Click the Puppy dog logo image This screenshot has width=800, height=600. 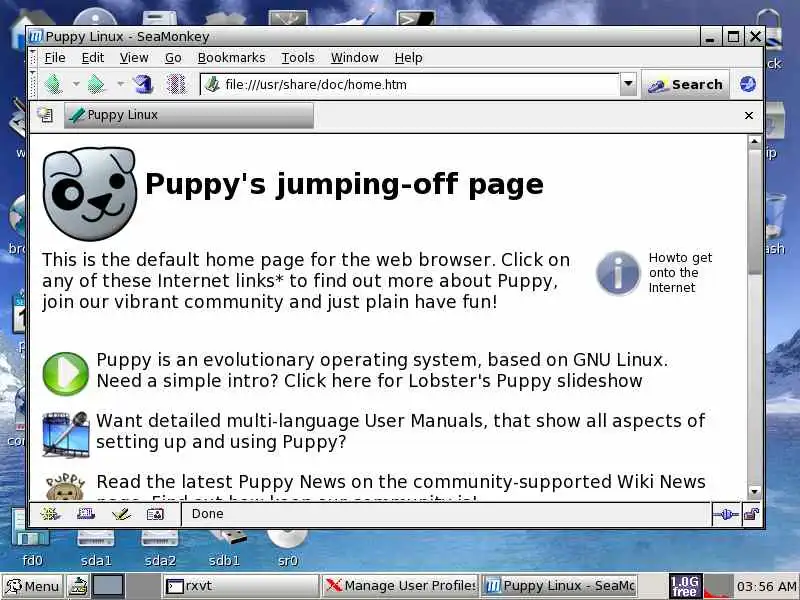(90, 194)
